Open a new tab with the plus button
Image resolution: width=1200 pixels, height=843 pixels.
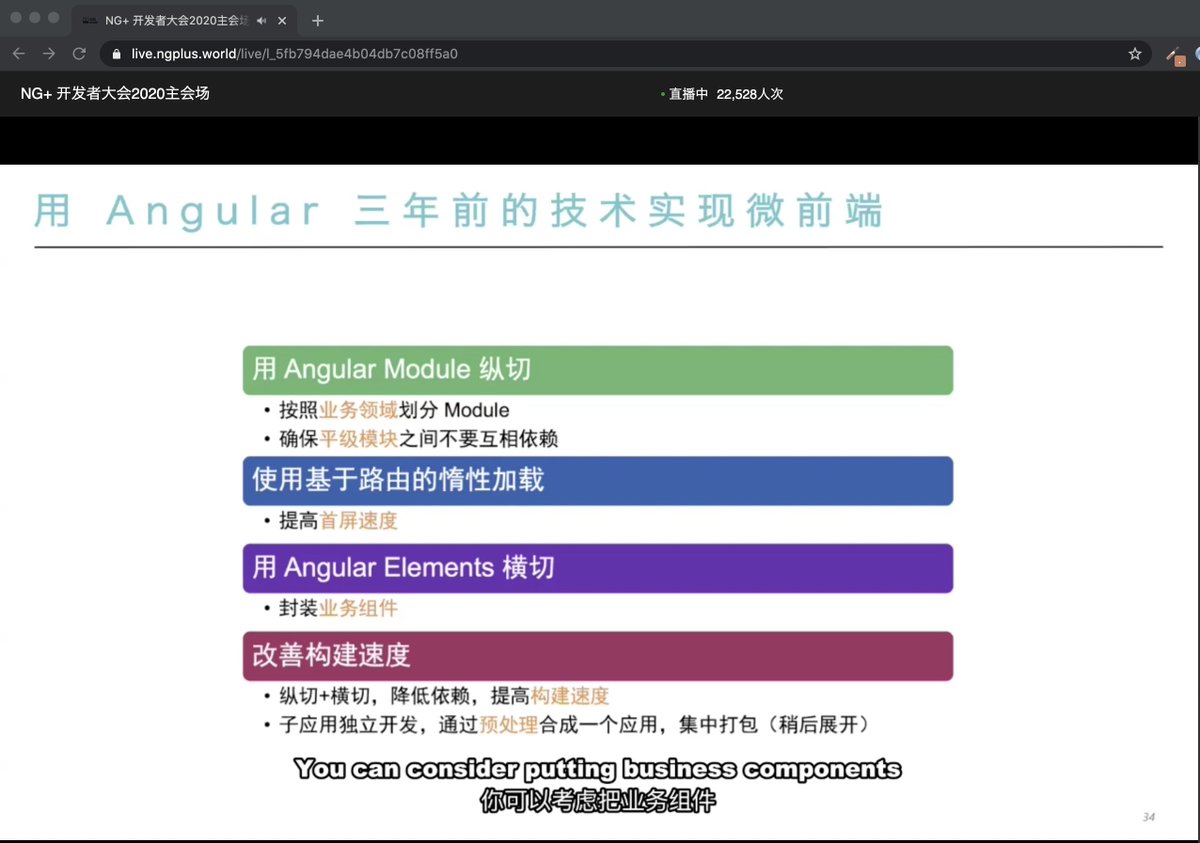pyautogui.click(x=317, y=20)
